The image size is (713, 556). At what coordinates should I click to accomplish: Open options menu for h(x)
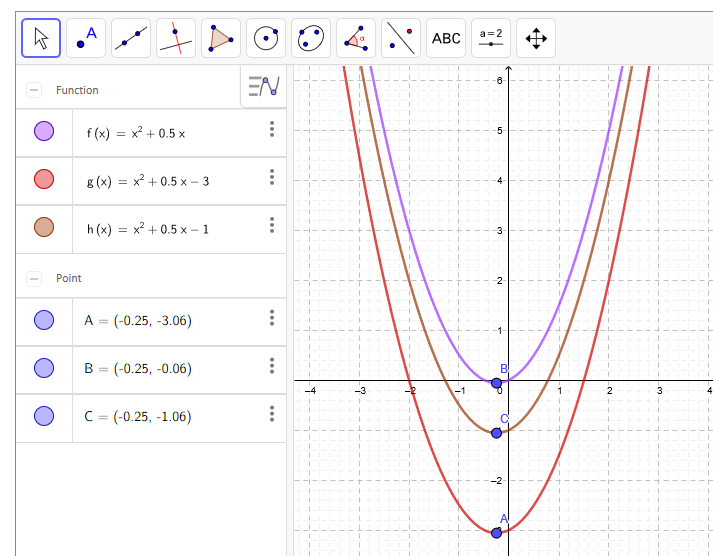click(271, 225)
